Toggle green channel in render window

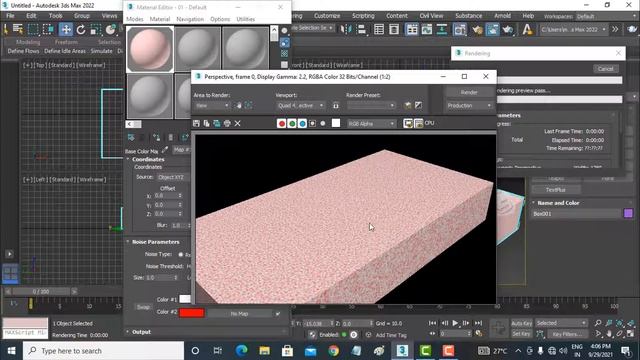click(292, 123)
